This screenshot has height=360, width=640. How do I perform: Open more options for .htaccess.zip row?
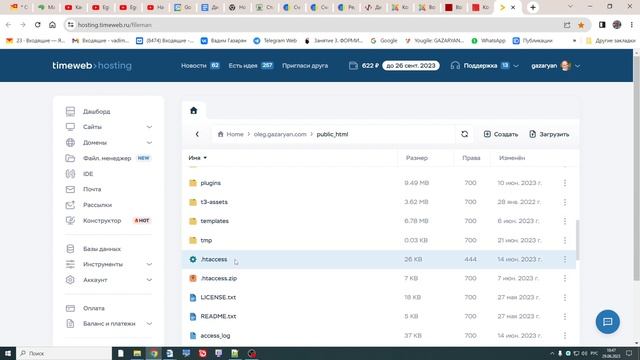[565, 278]
